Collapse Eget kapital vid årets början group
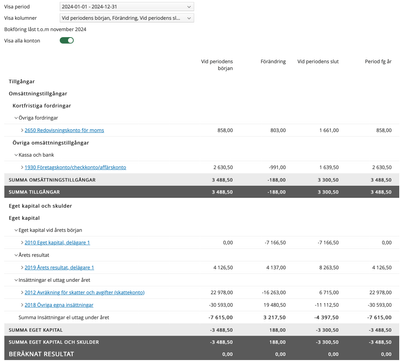The image size is (400, 362). pyautogui.click(x=16, y=230)
